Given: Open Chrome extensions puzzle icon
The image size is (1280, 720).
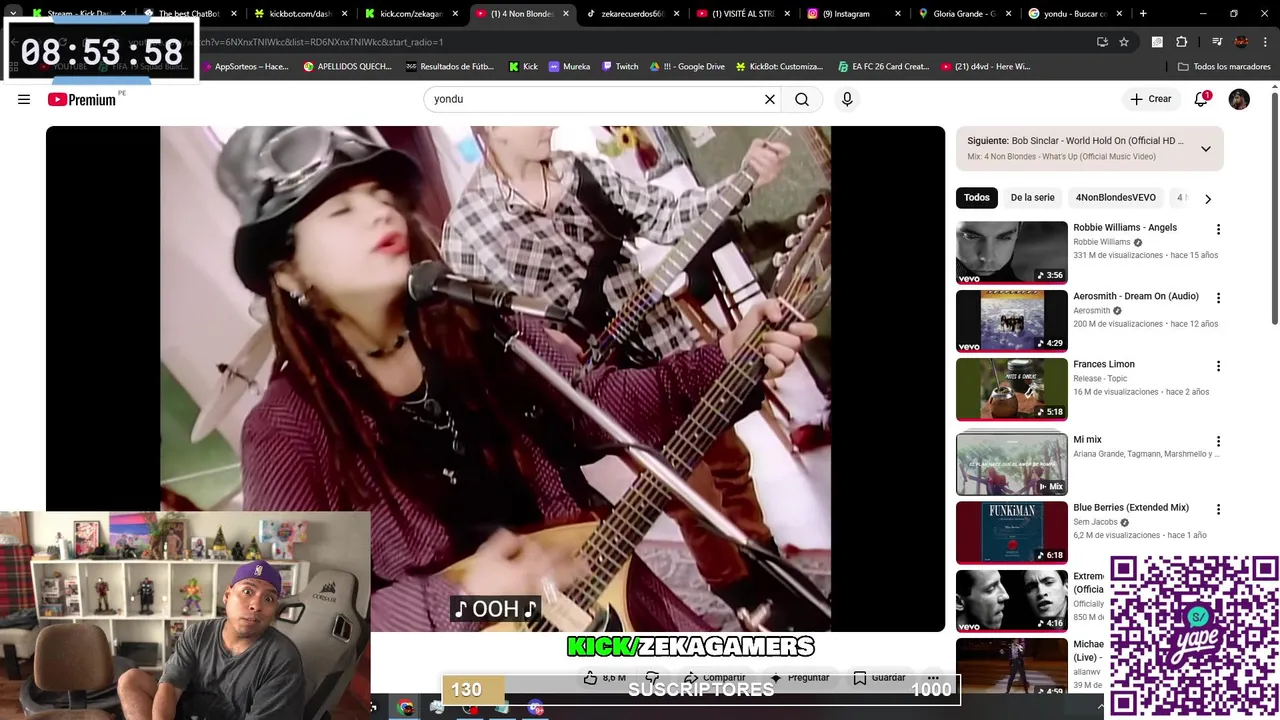Looking at the screenshot, I should pos(1181,42).
